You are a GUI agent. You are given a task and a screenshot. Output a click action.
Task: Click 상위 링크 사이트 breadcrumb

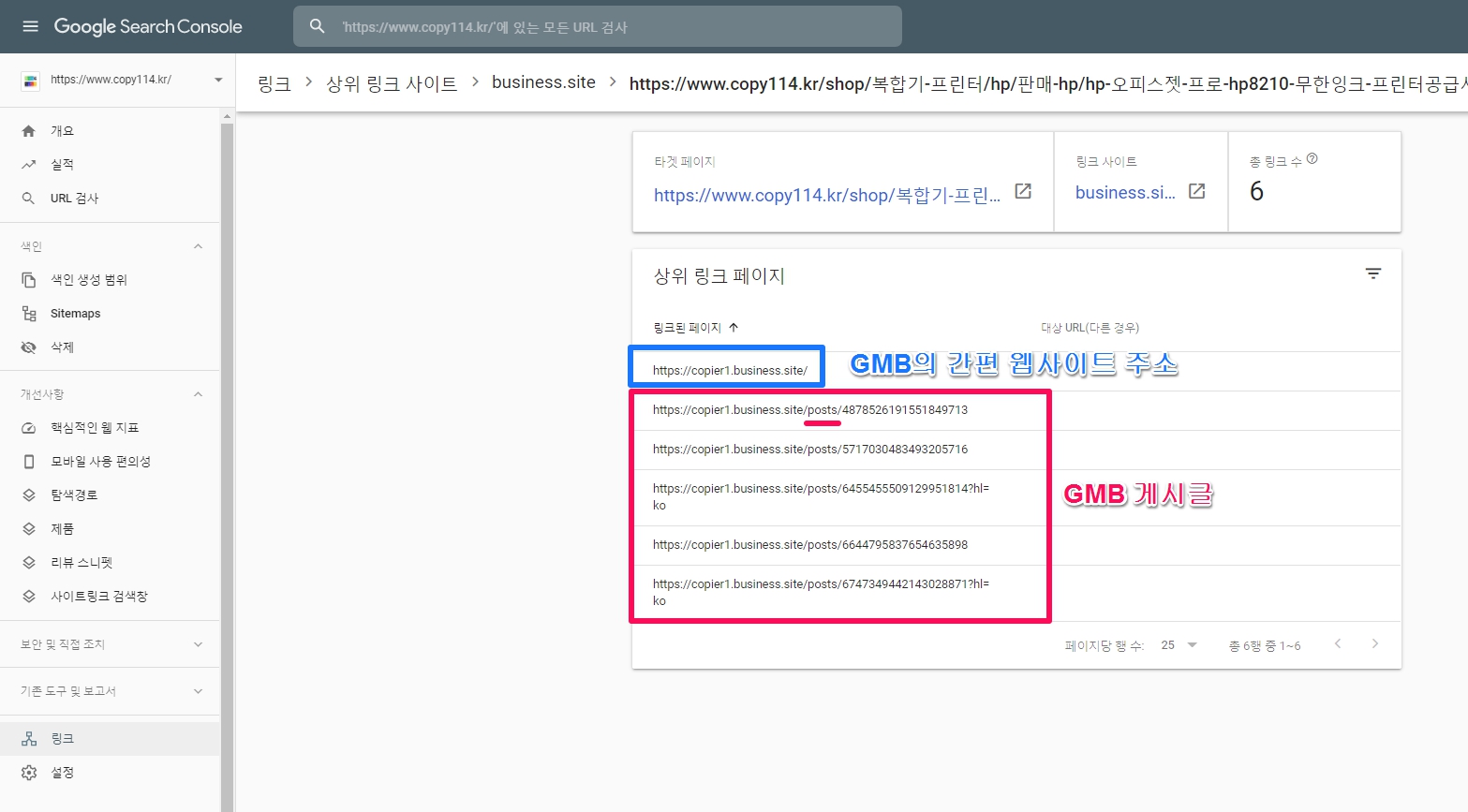coord(392,83)
